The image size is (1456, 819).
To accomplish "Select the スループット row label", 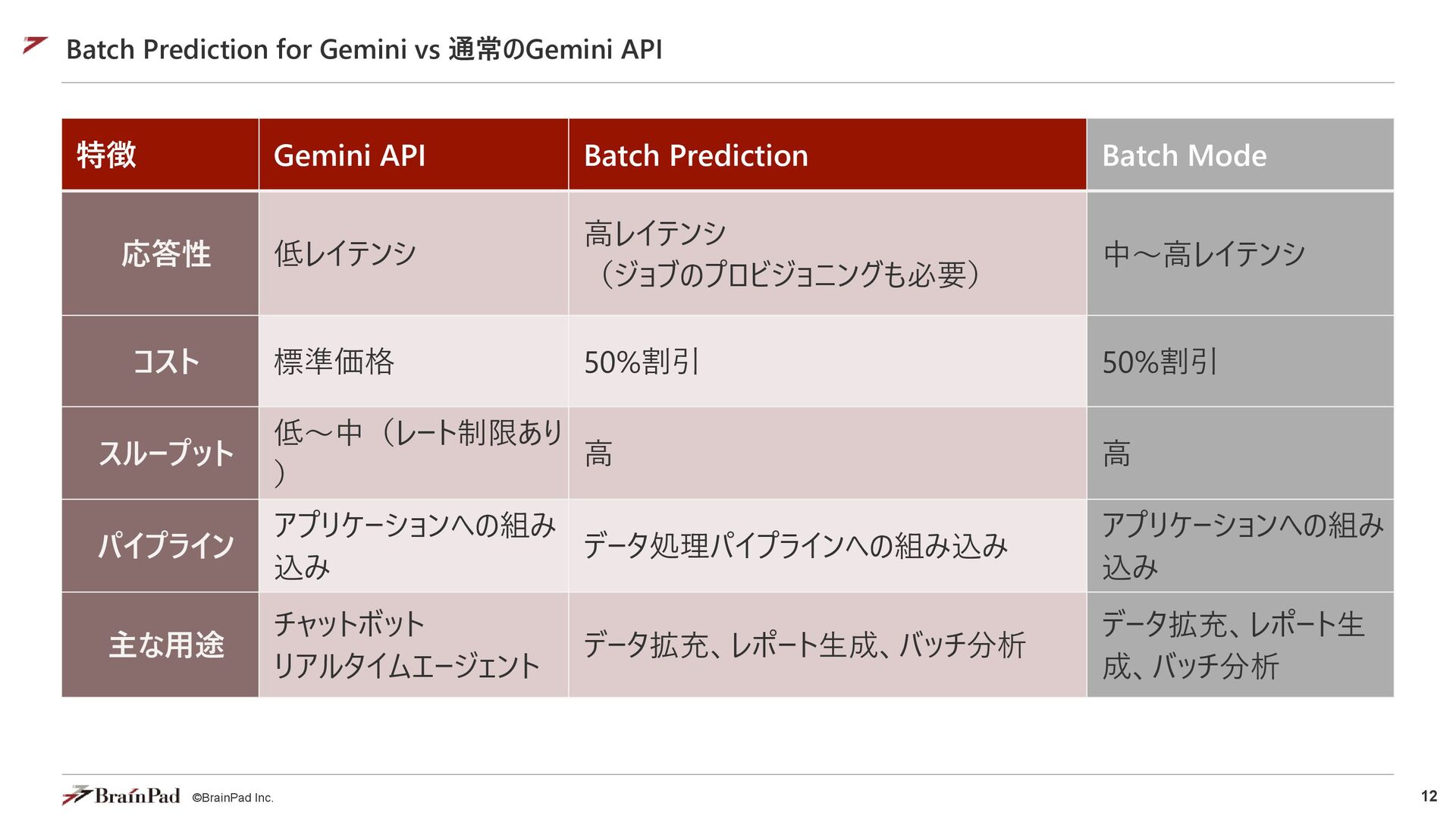I will point(160,453).
